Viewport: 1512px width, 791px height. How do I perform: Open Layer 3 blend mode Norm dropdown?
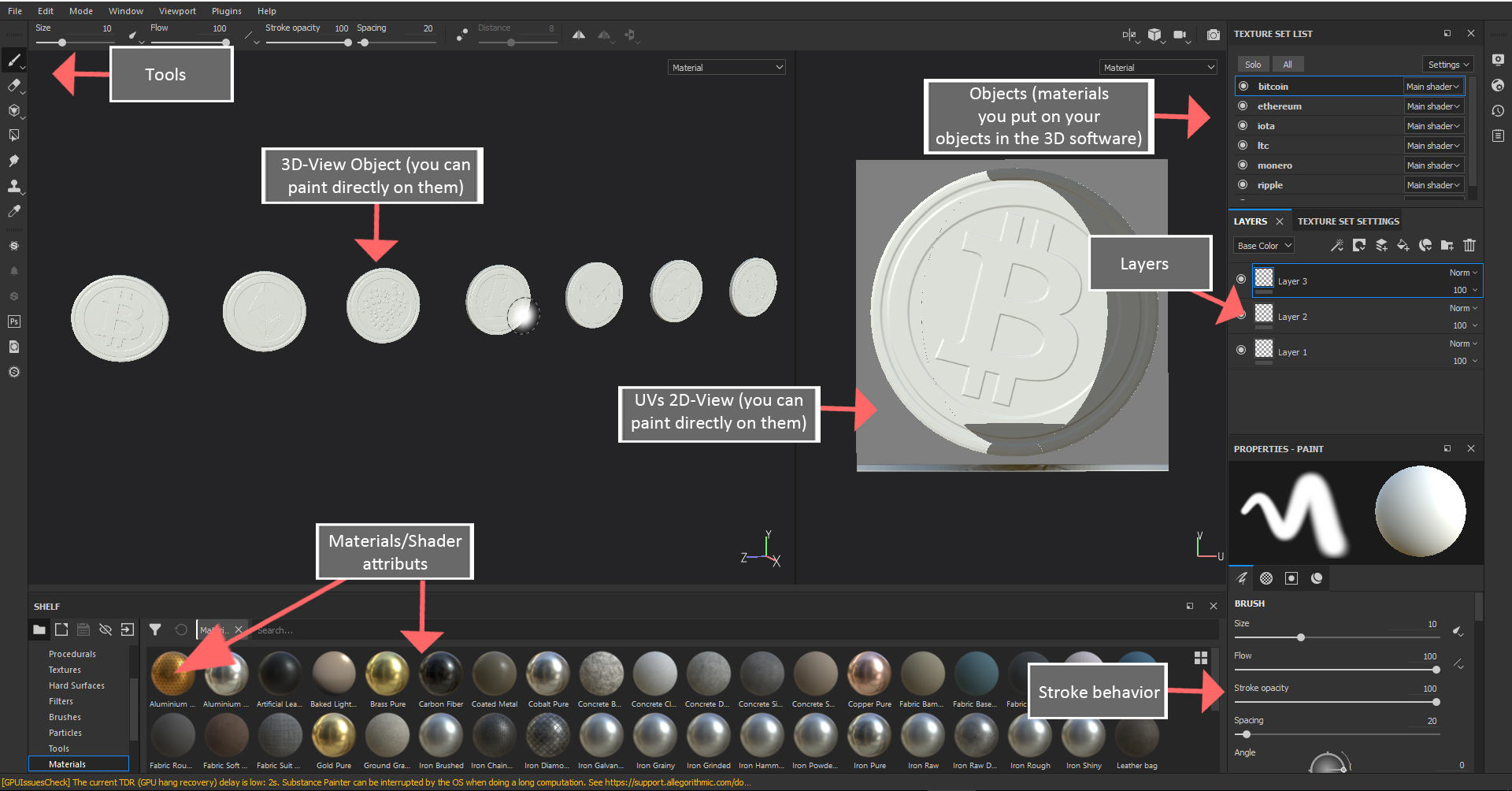[x=1463, y=273]
